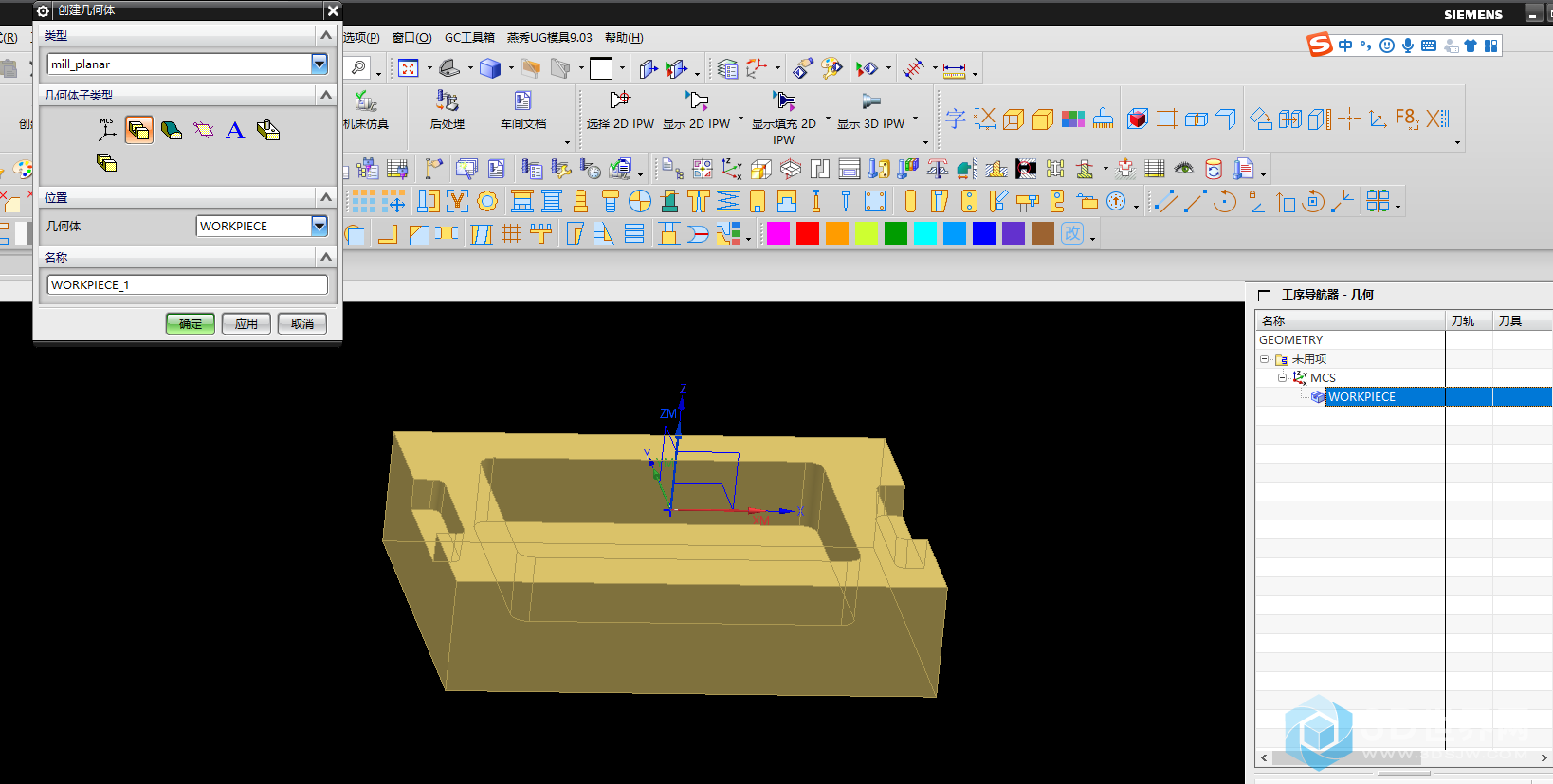The height and width of the screenshot is (784, 1553).
Task: Open the dropdown arrow beside 显示 2D IPW
Action: click(x=740, y=119)
